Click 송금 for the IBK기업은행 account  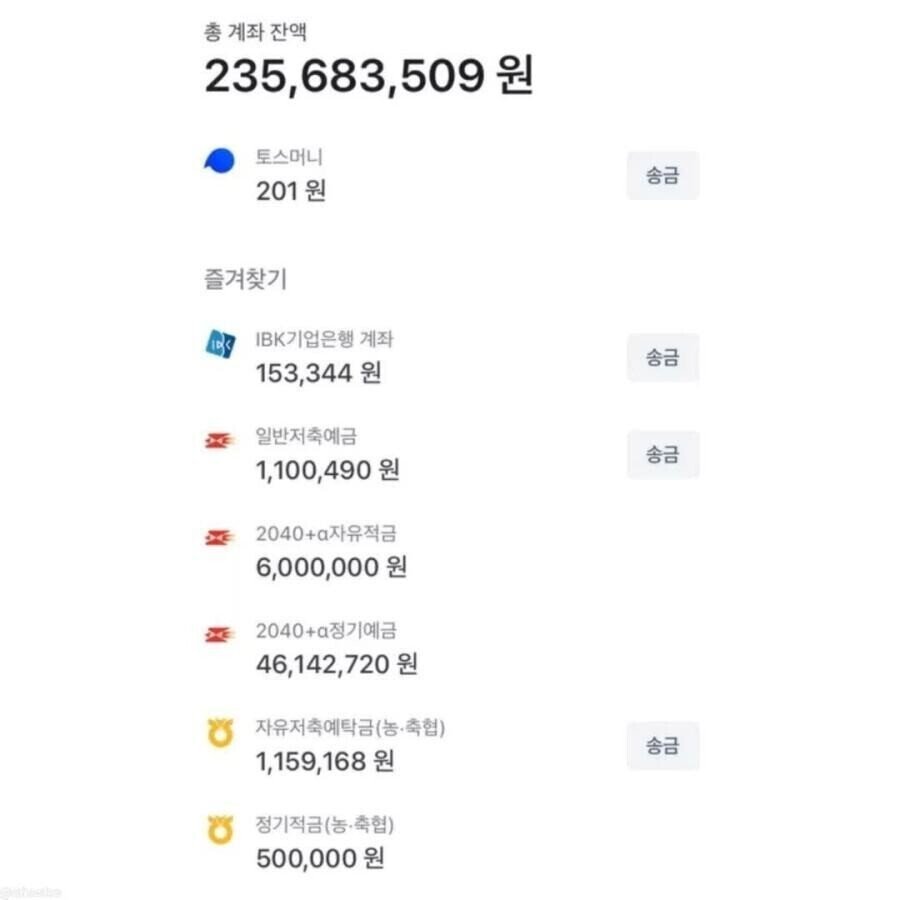point(663,358)
